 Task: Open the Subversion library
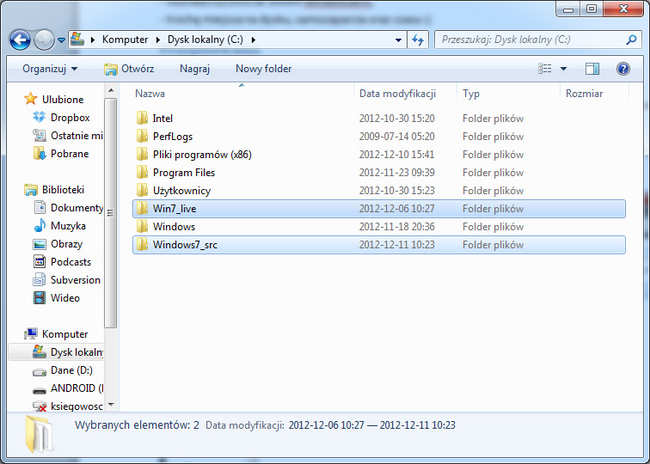pos(66,280)
